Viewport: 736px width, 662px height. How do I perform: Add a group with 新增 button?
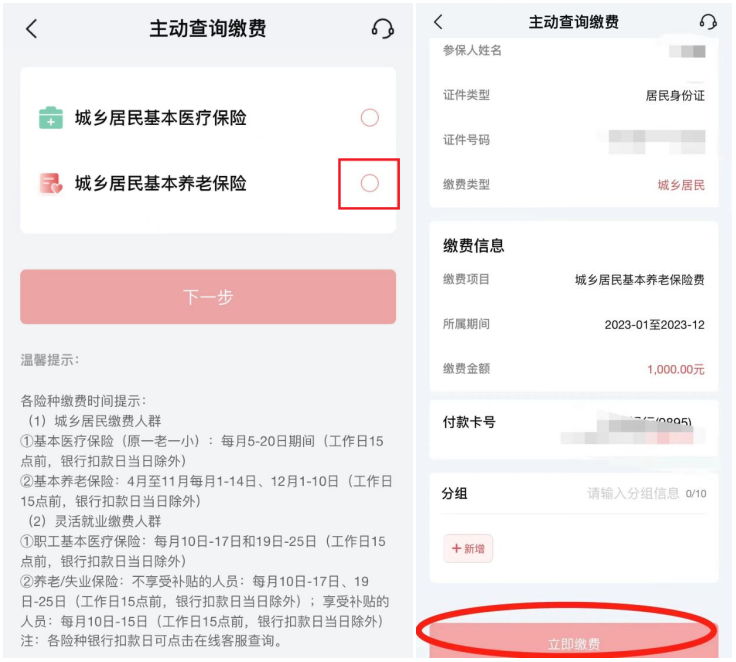pyautogui.click(x=468, y=548)
